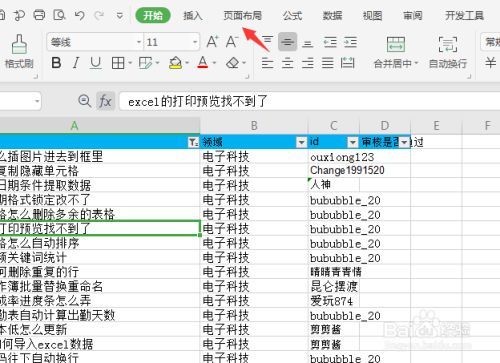Decrease indent
Viewport: 500px width, 363px height.
pyautogui.click(x=330, y=42)
